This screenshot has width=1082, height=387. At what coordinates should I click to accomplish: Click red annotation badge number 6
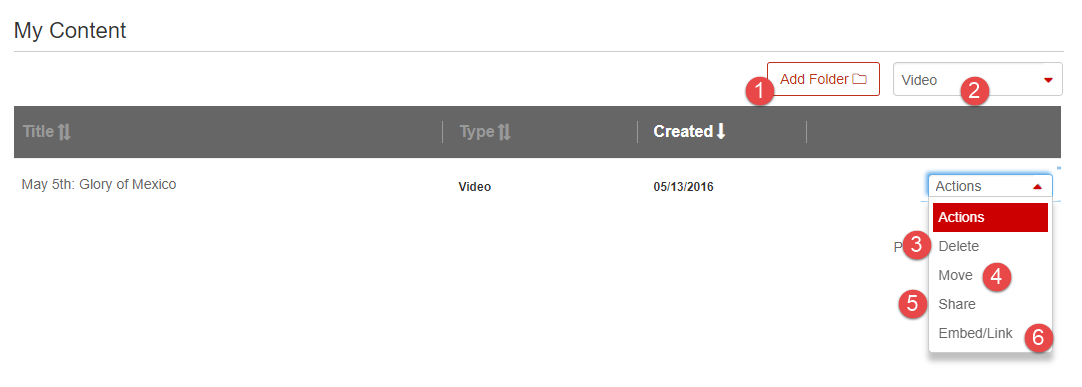coord(1039,338)
